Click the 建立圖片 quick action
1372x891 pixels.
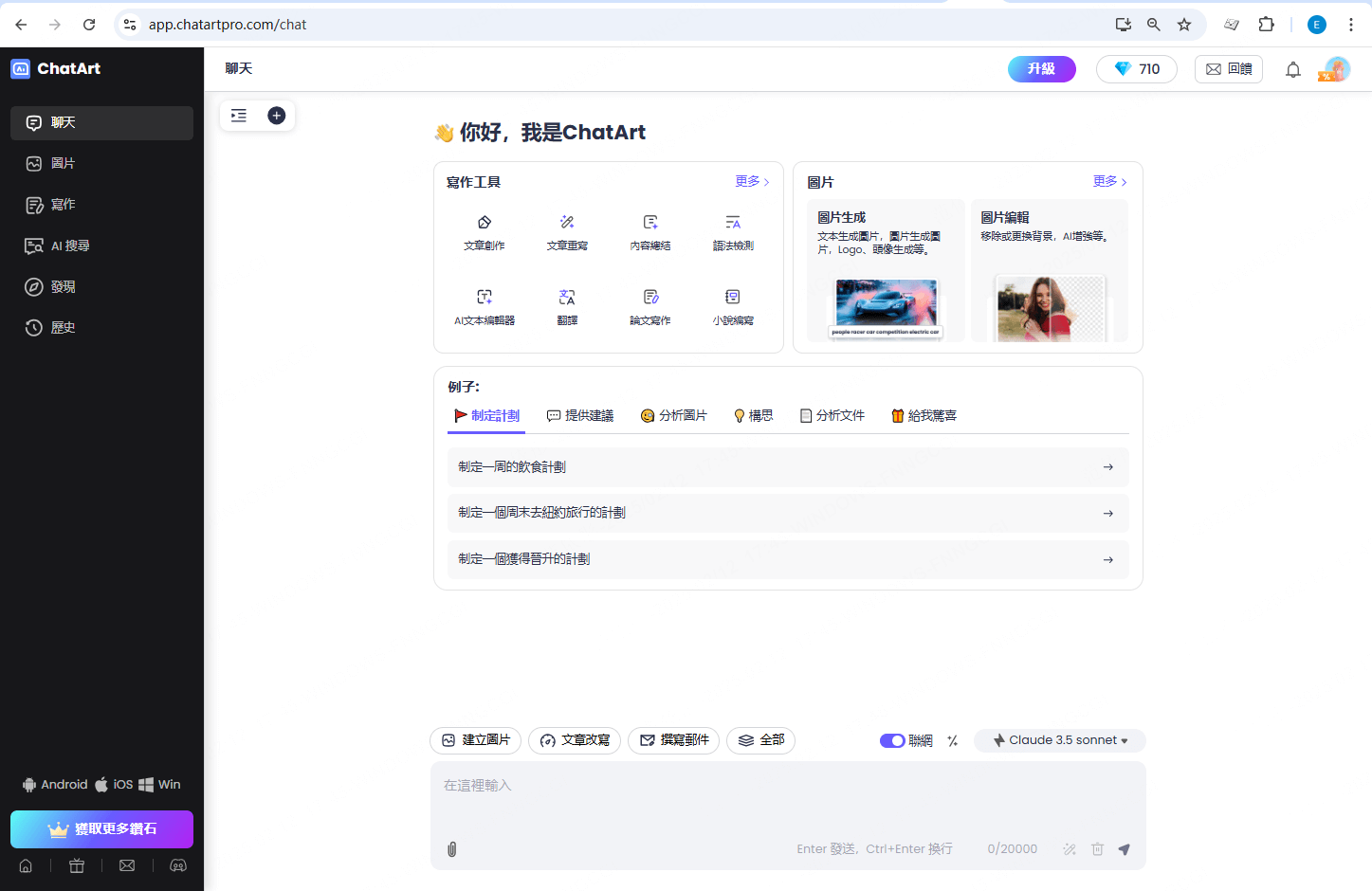pos(476,740)
